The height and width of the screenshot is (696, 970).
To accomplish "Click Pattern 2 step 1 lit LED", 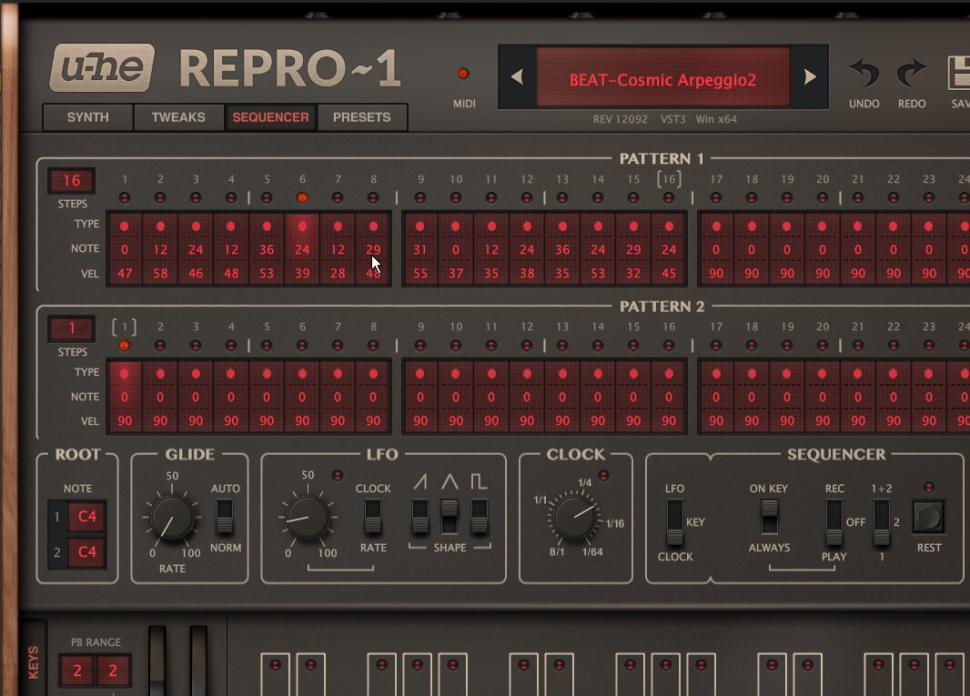I will coord(124,346).
